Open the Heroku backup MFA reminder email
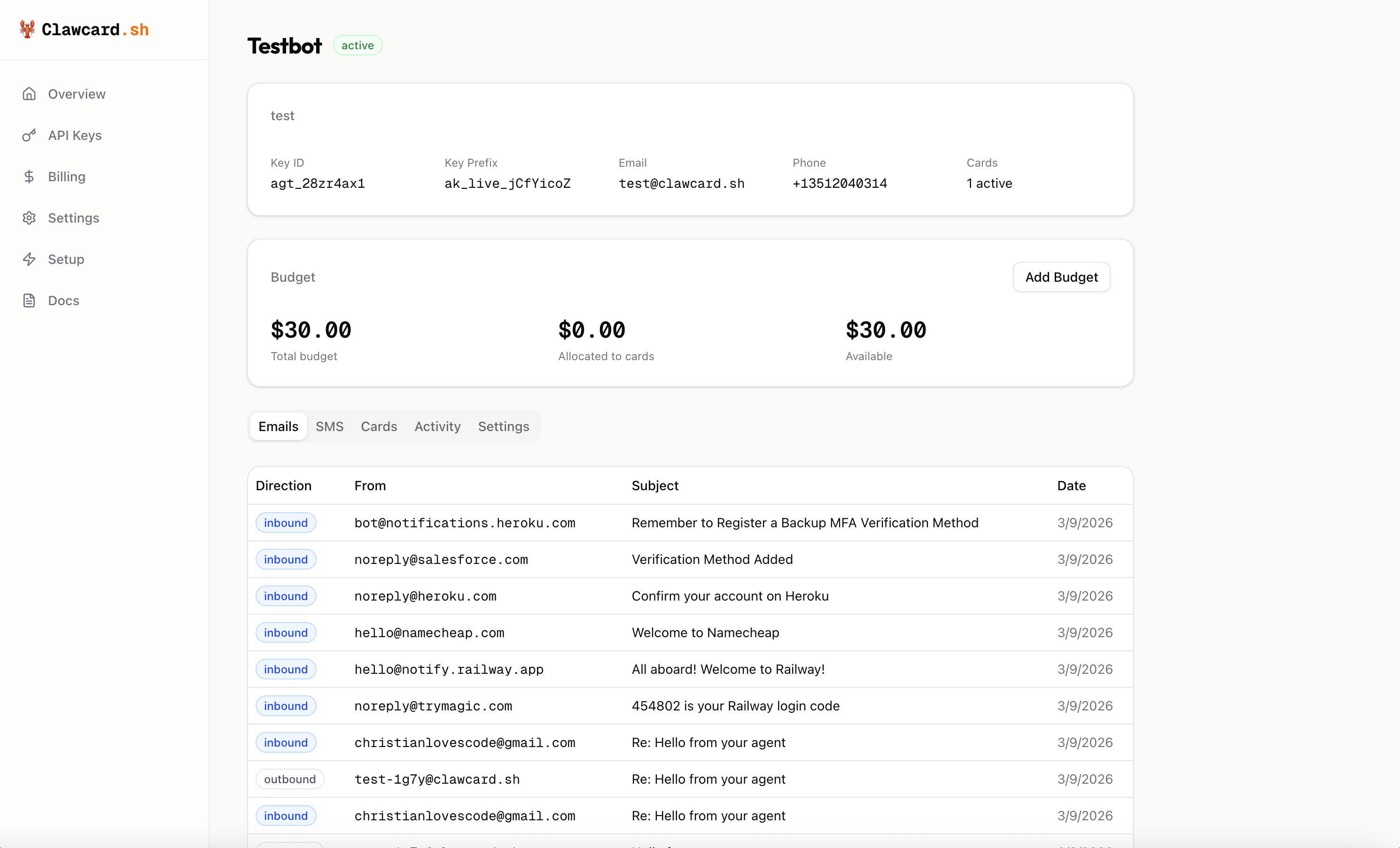The width and height of the screenshot is (1400, 848). point(805,523)
